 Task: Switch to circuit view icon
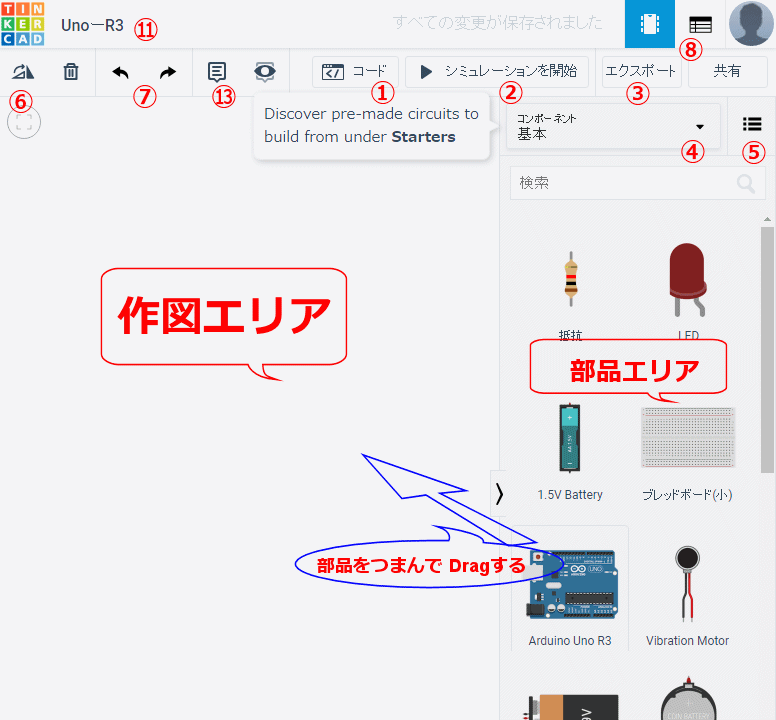coord(649,24)
